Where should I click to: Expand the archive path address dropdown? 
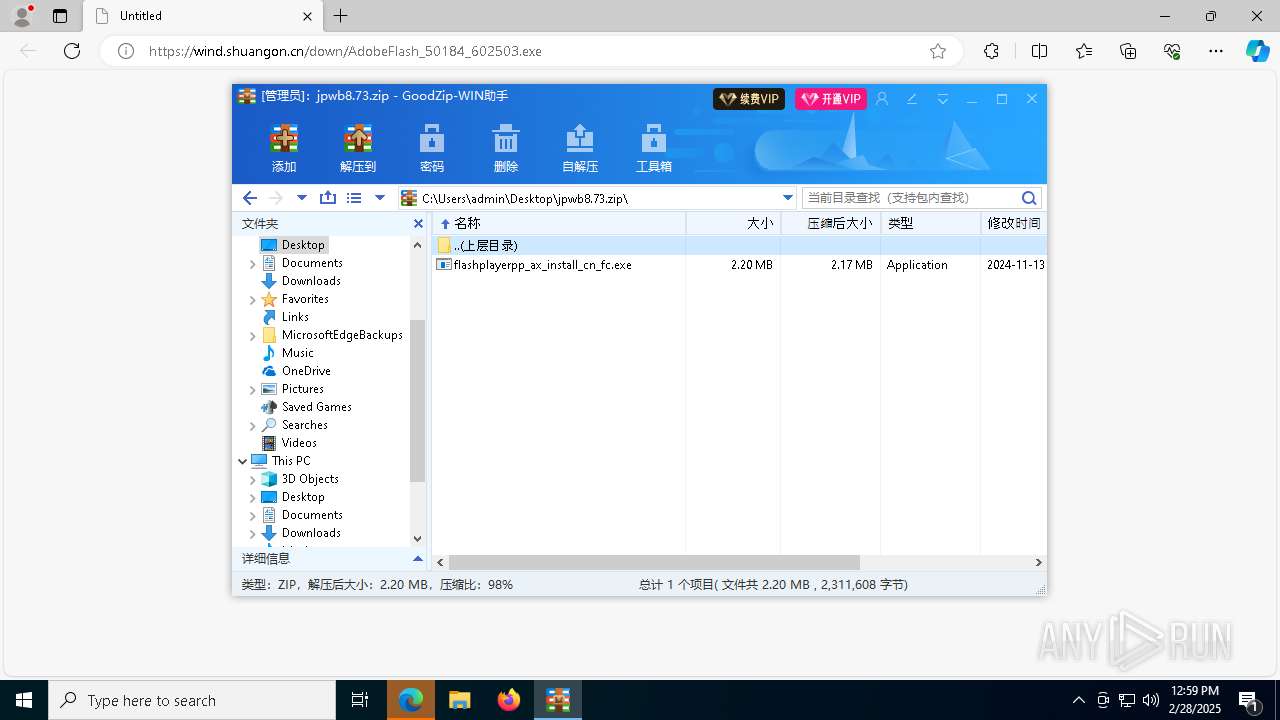point(787,198)
